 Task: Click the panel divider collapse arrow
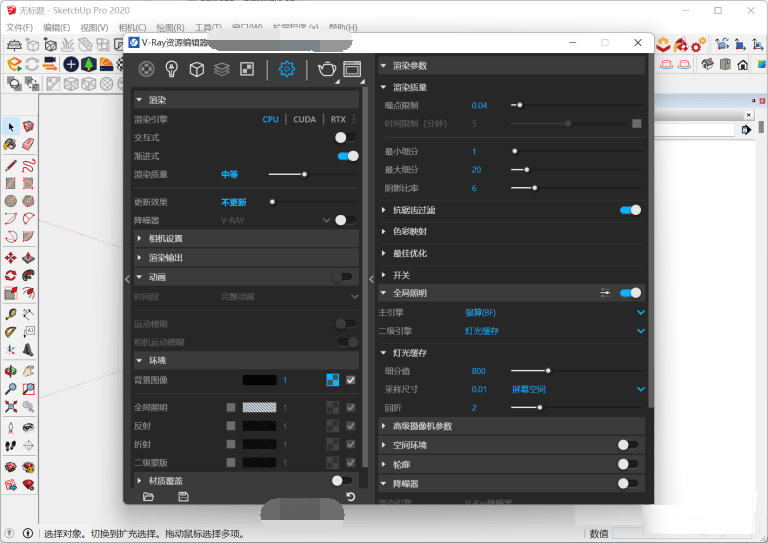click(x=372, y=279)
